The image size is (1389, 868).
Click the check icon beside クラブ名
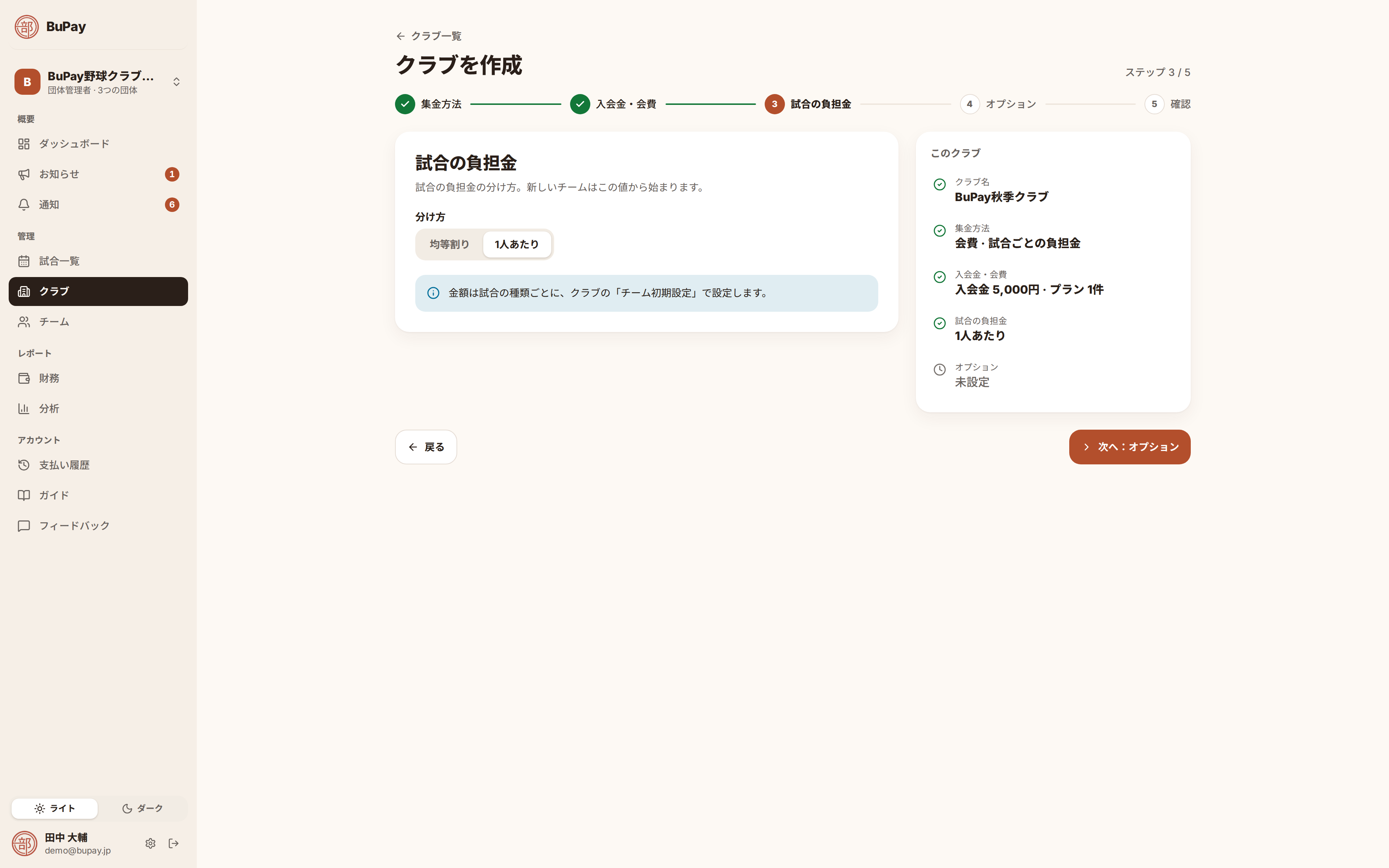[940, 184]
